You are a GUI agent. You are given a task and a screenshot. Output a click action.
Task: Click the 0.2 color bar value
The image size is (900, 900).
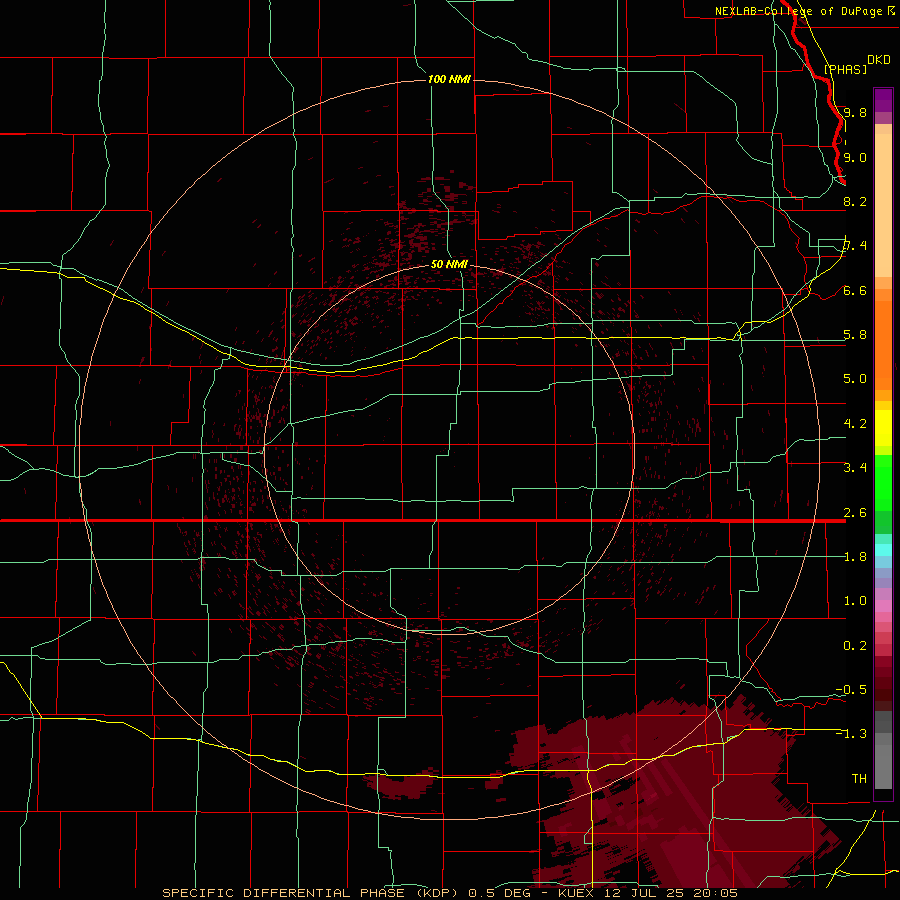coord(855,646)
